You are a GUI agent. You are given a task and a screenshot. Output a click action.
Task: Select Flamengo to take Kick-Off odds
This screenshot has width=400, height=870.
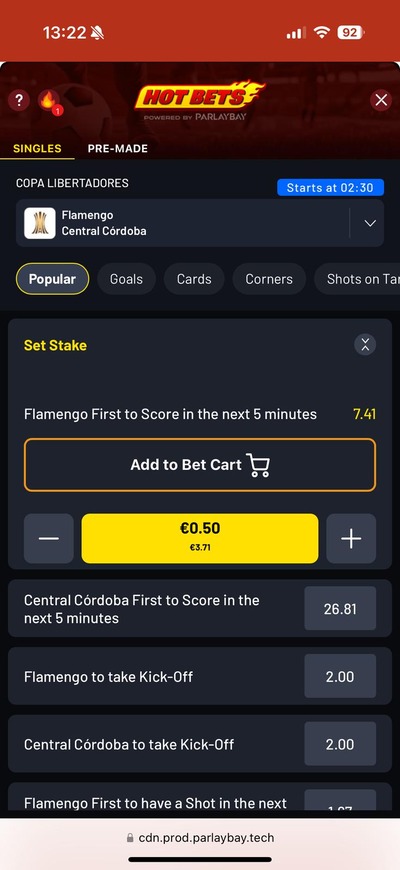[x=340, y=676]
